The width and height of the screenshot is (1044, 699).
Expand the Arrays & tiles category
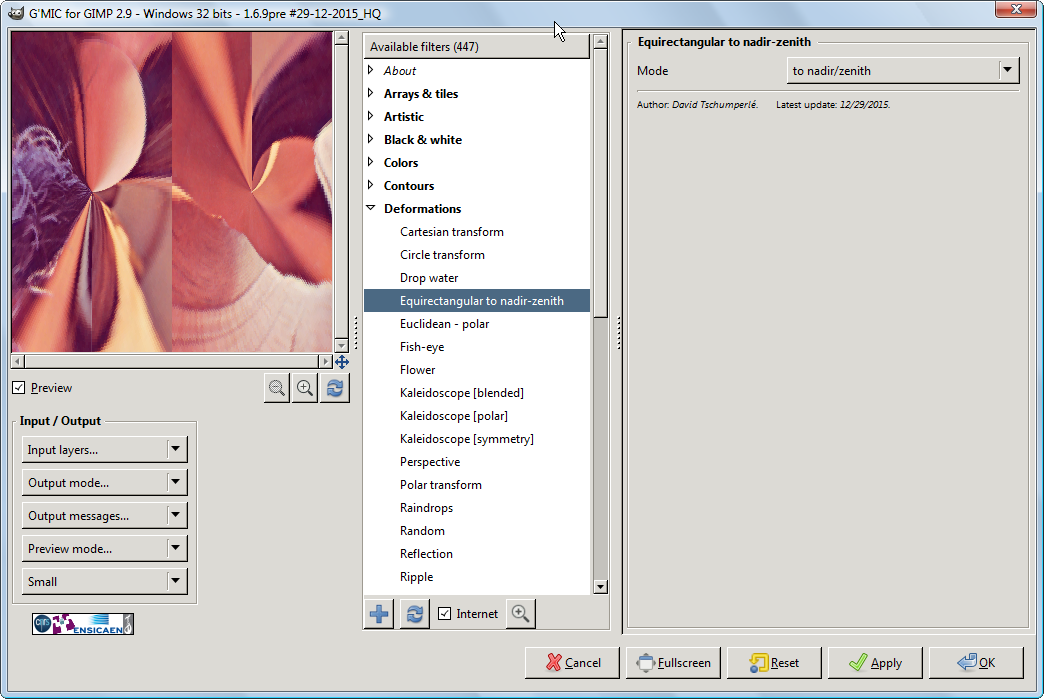click(x=371, y=93)
